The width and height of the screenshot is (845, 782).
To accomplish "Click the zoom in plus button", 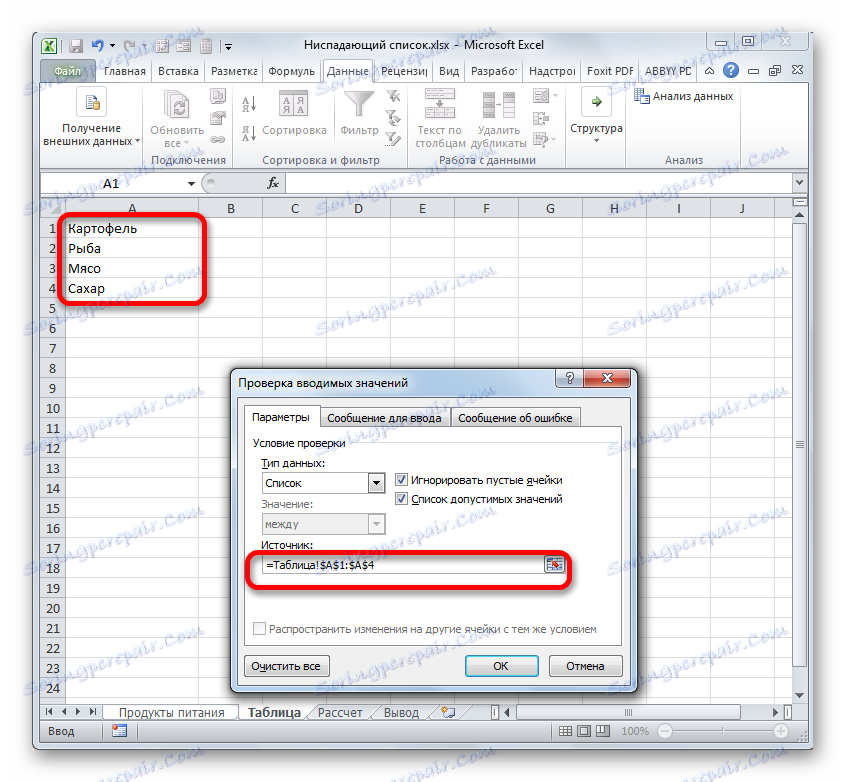I will (x=781, y=731).
